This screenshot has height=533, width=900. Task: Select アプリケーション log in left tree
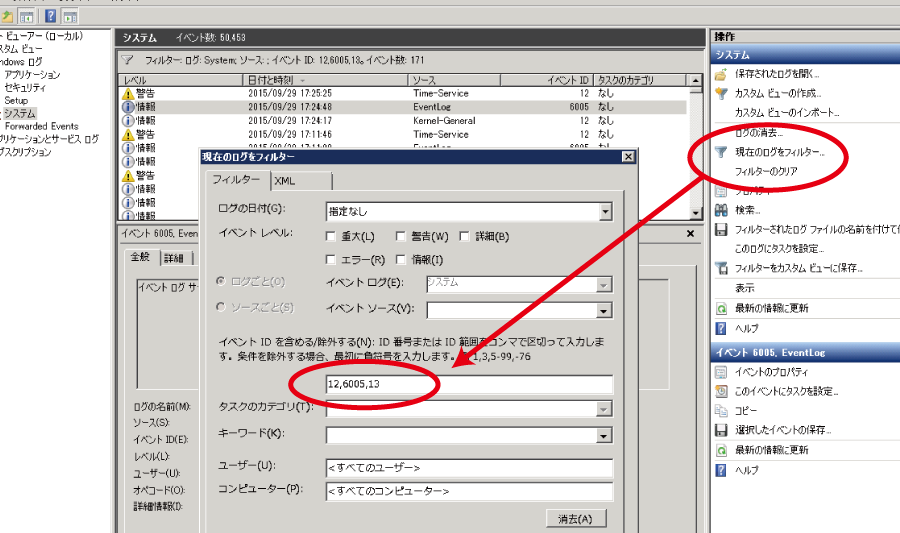(x=32, y=75)
